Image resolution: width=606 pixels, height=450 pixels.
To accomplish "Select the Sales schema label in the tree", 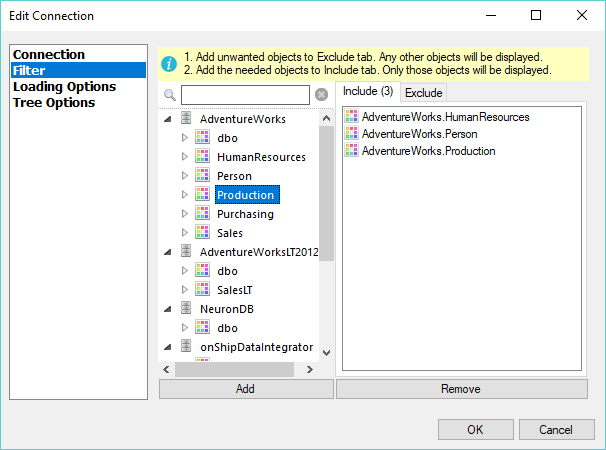I will (x=230, y=233).
